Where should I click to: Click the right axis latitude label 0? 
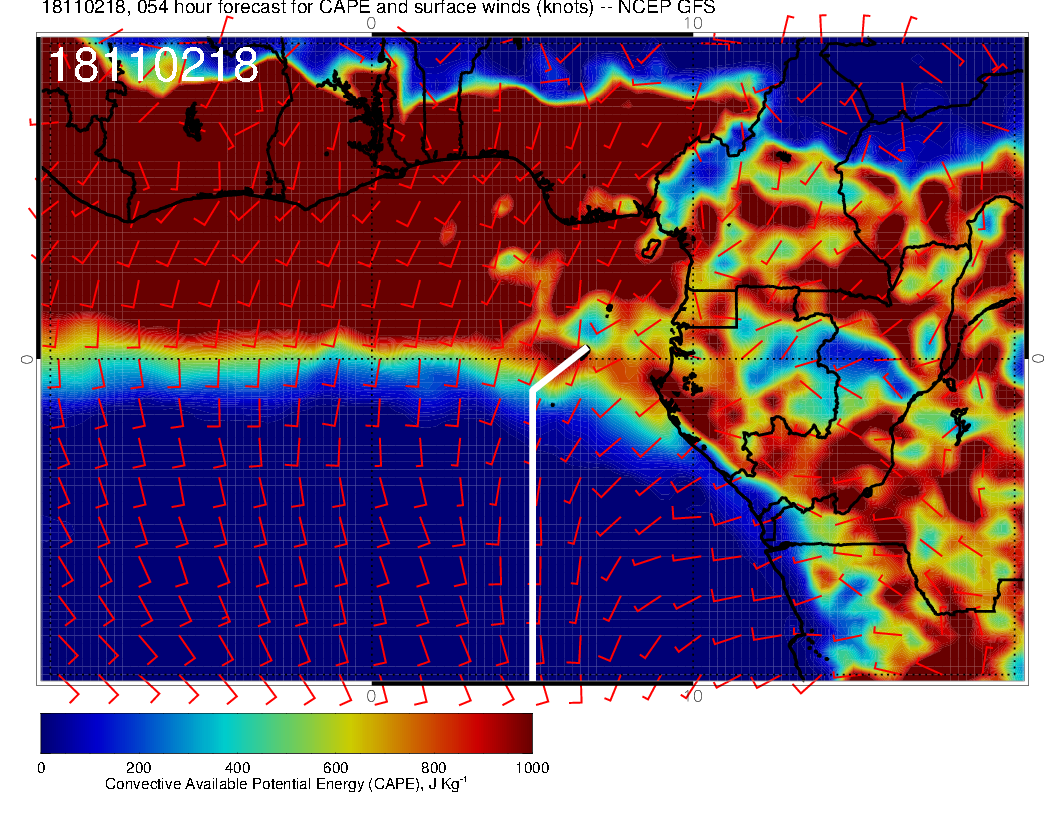1038,358
